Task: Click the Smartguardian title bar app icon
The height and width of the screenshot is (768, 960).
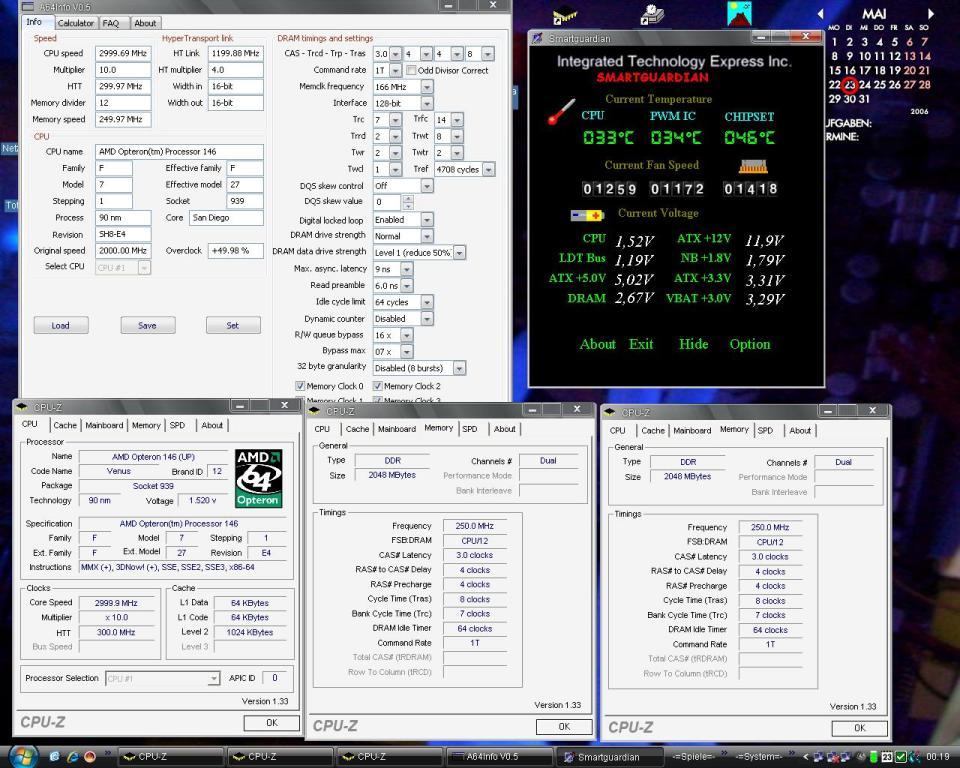Action: pos(537,38)
